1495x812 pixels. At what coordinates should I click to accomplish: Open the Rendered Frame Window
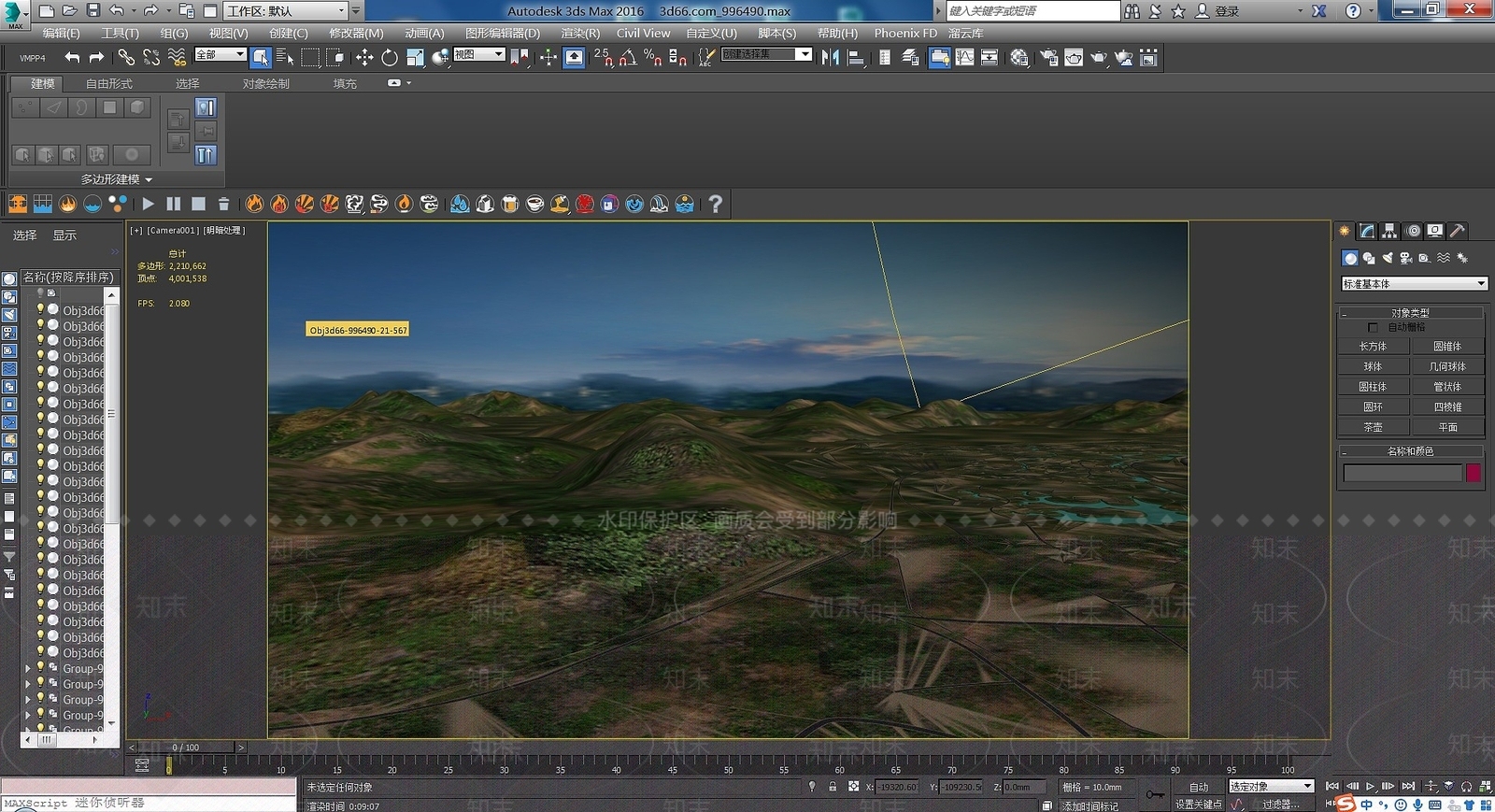point(1074,58)
